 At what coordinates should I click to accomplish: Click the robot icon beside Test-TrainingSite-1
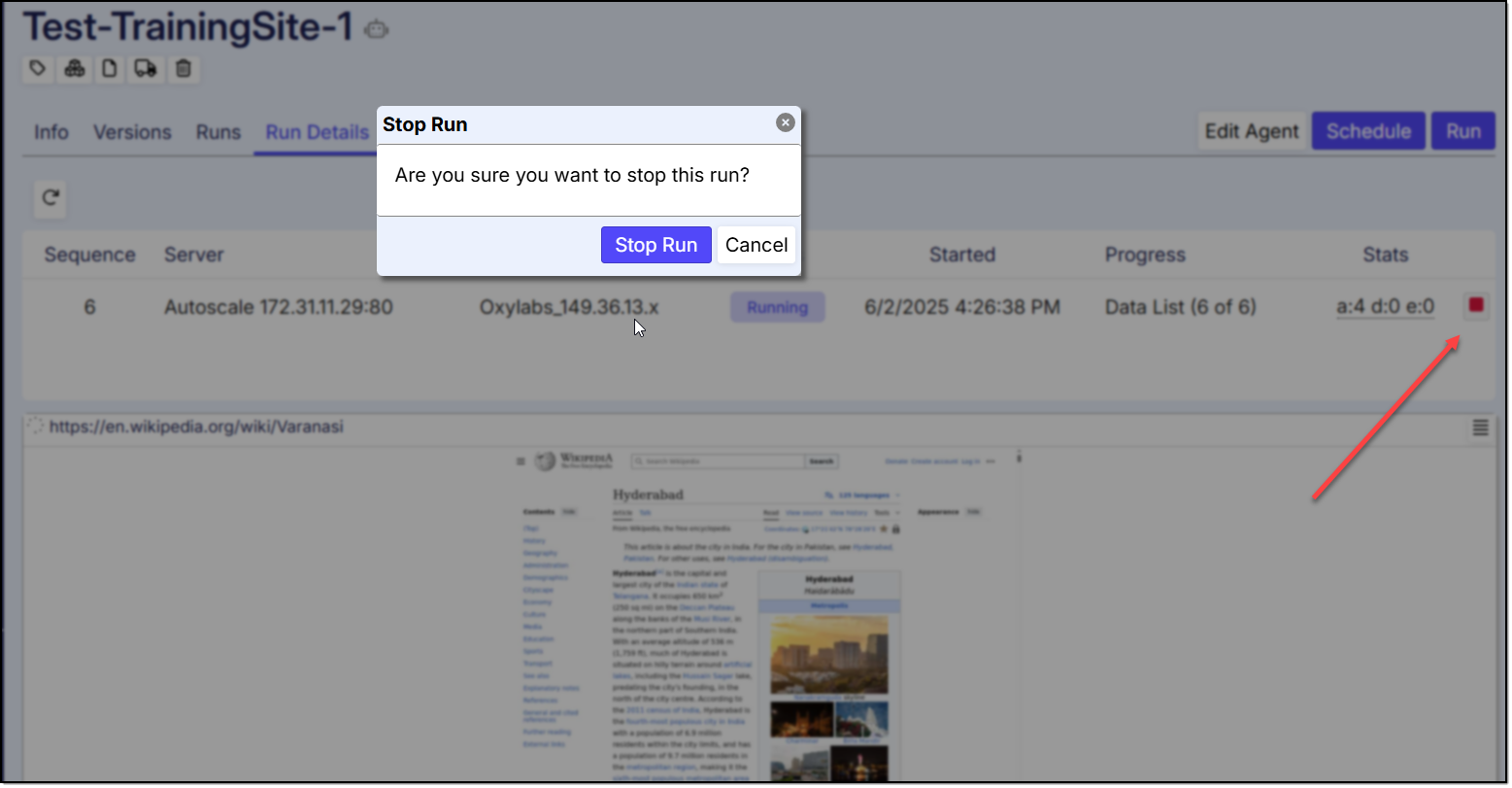(x=377, y=30)
